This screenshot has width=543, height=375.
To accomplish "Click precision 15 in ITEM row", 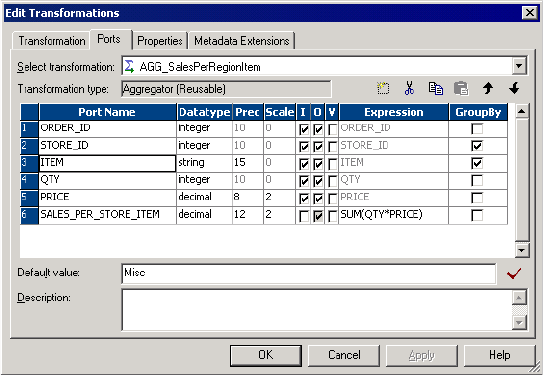I will [x=248, y=163].
